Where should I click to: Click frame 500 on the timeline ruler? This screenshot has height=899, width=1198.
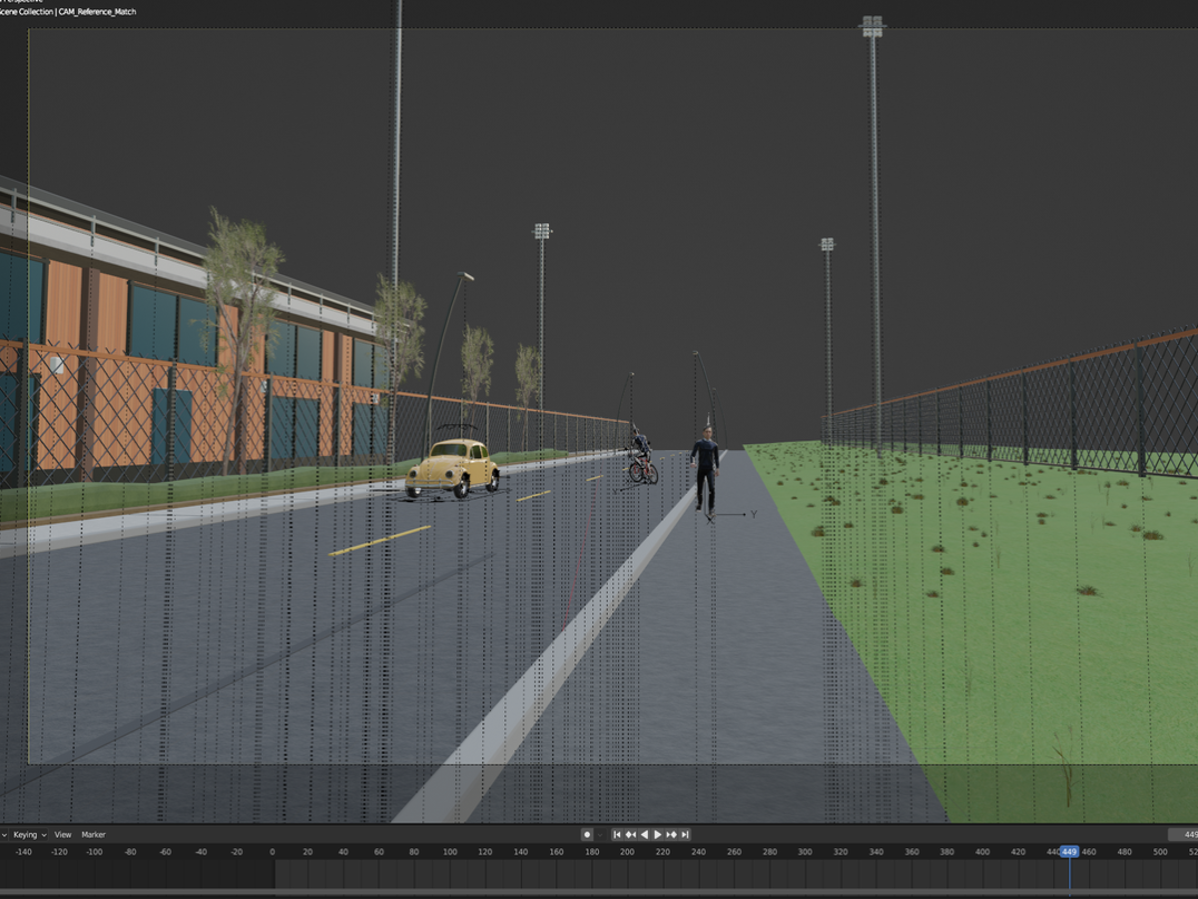(1160, 852)
